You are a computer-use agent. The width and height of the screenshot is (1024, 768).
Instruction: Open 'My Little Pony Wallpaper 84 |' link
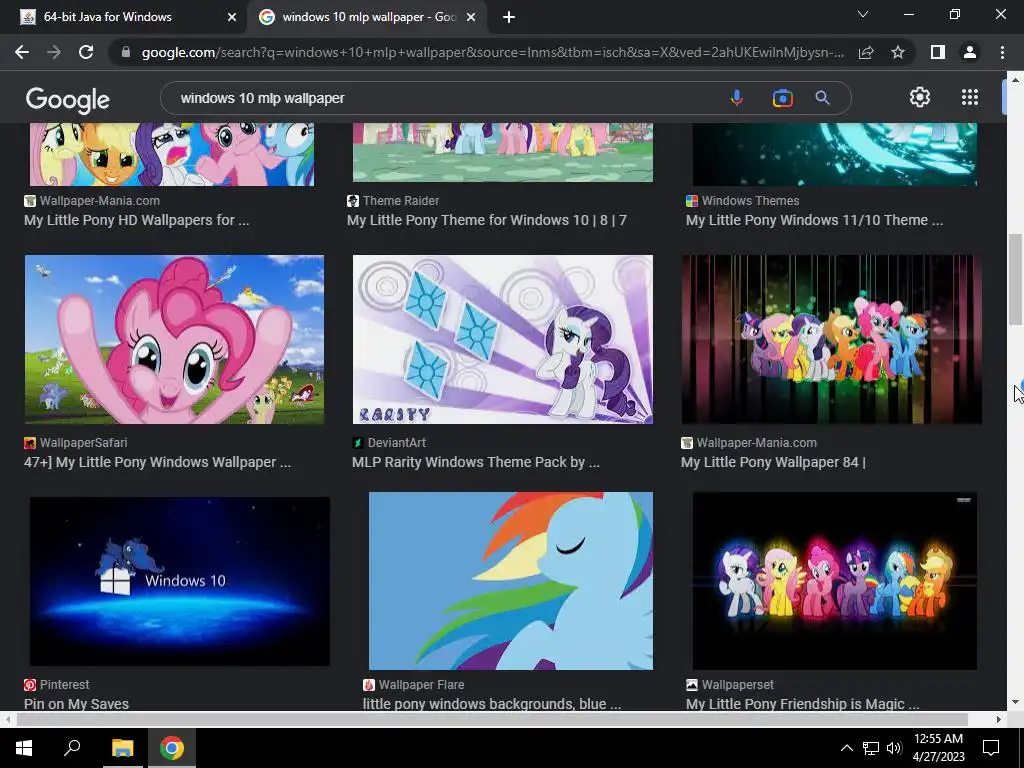[x=773, y=462]
